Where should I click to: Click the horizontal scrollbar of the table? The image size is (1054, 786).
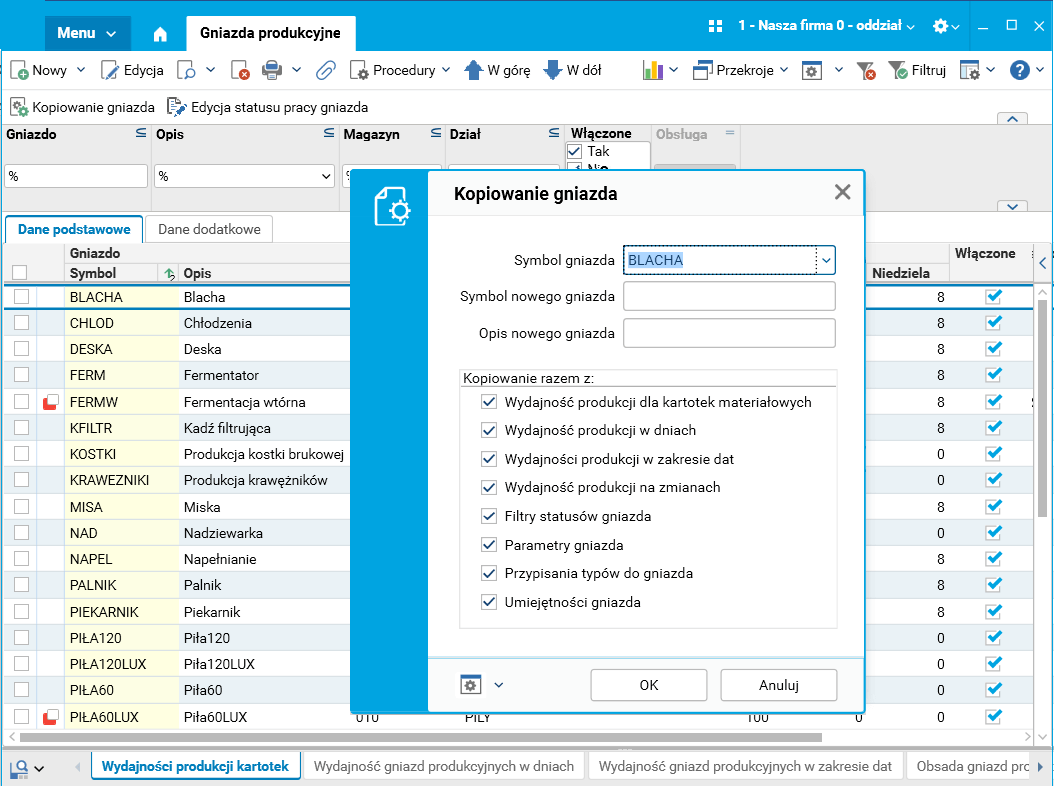click(421, 737)
